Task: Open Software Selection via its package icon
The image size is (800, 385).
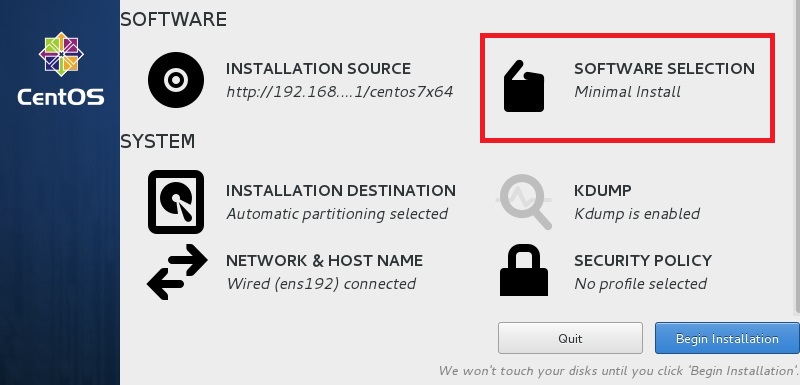Action: point(524,86)
